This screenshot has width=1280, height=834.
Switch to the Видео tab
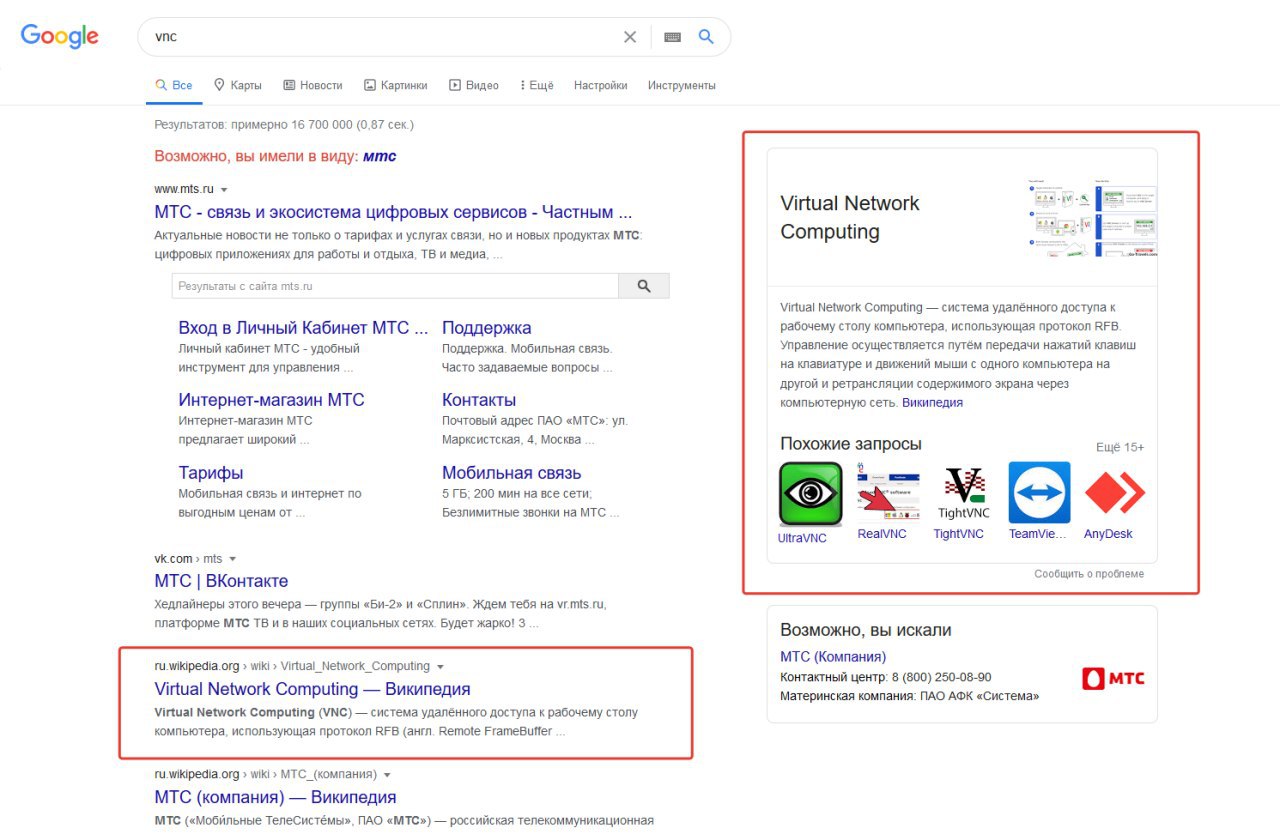click(474, 85)
